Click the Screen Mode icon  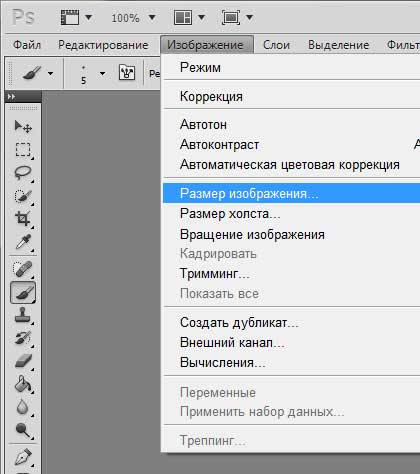231,17
